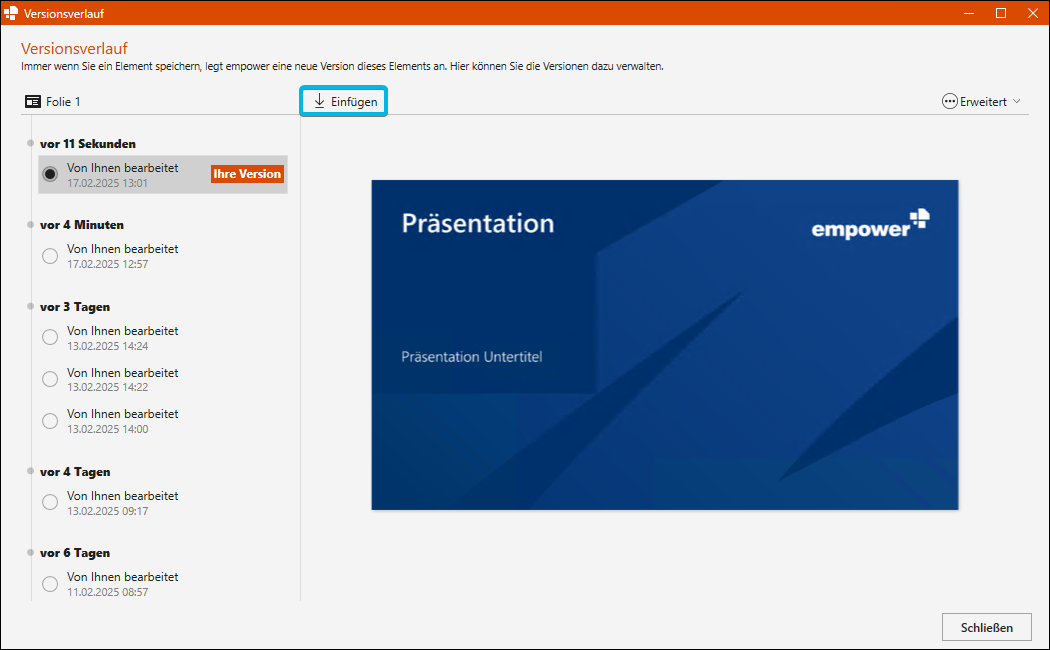Screen dimensions: 1050x650
Task: Click the 'vor 11 Sekunden' heading
Action: (x=88, y=144)
